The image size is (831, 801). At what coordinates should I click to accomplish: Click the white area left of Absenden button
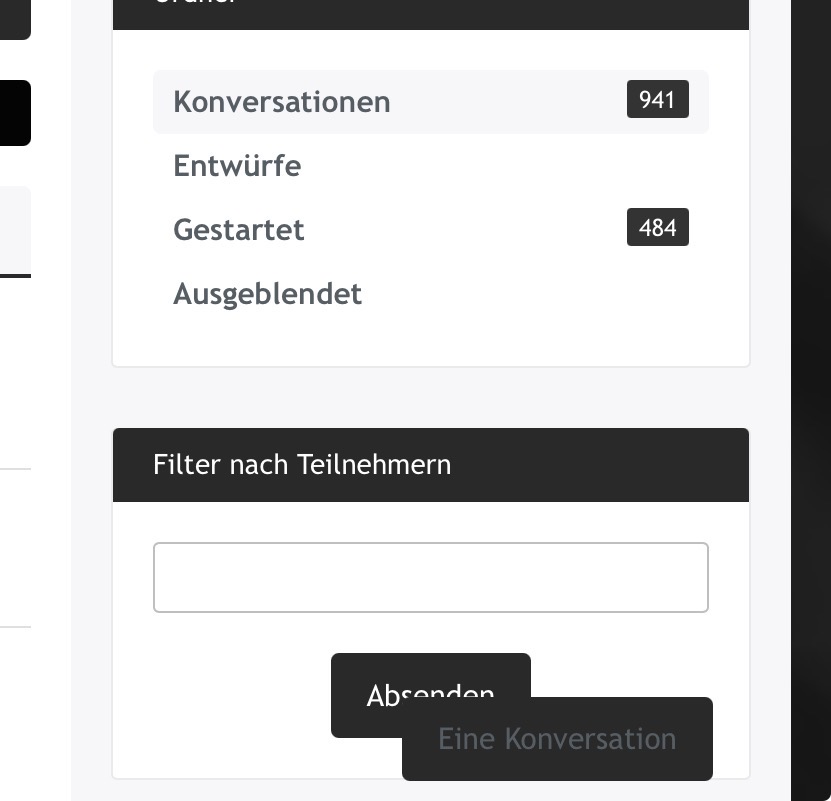230,700
